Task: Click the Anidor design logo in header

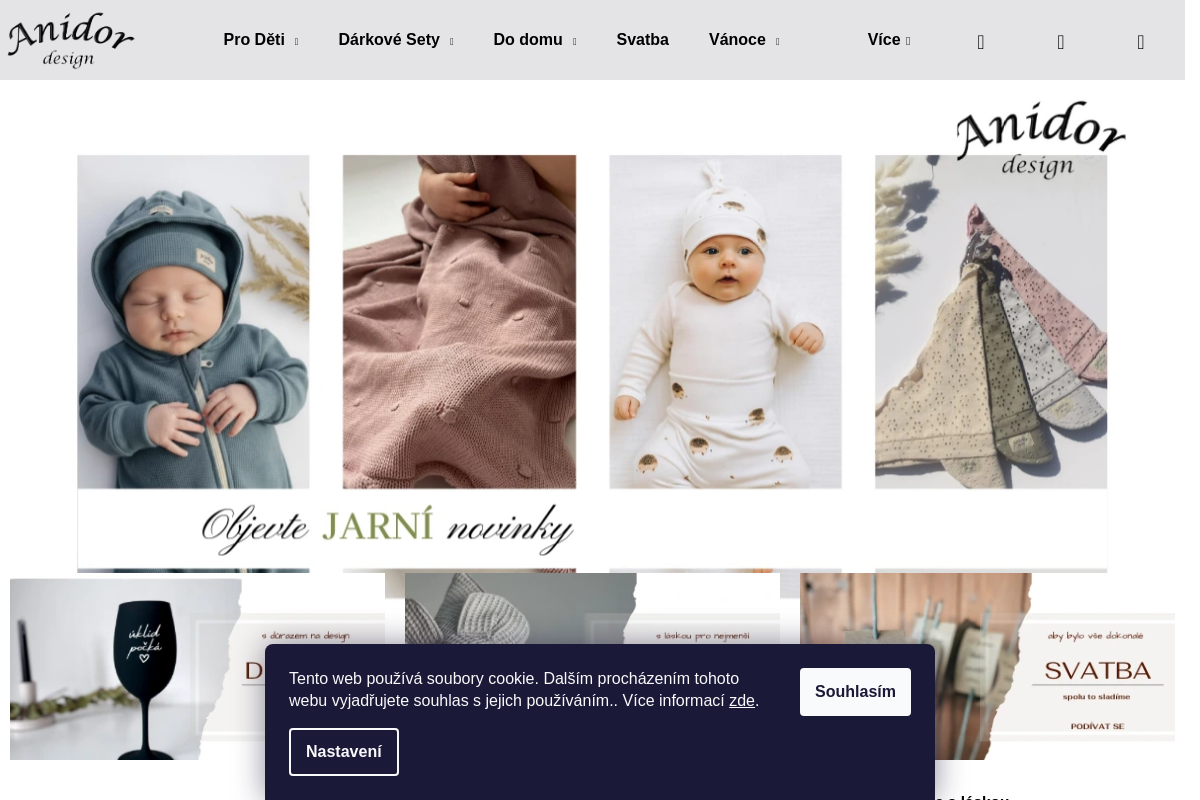Action: pyautogui.click(x=71, y=40)
